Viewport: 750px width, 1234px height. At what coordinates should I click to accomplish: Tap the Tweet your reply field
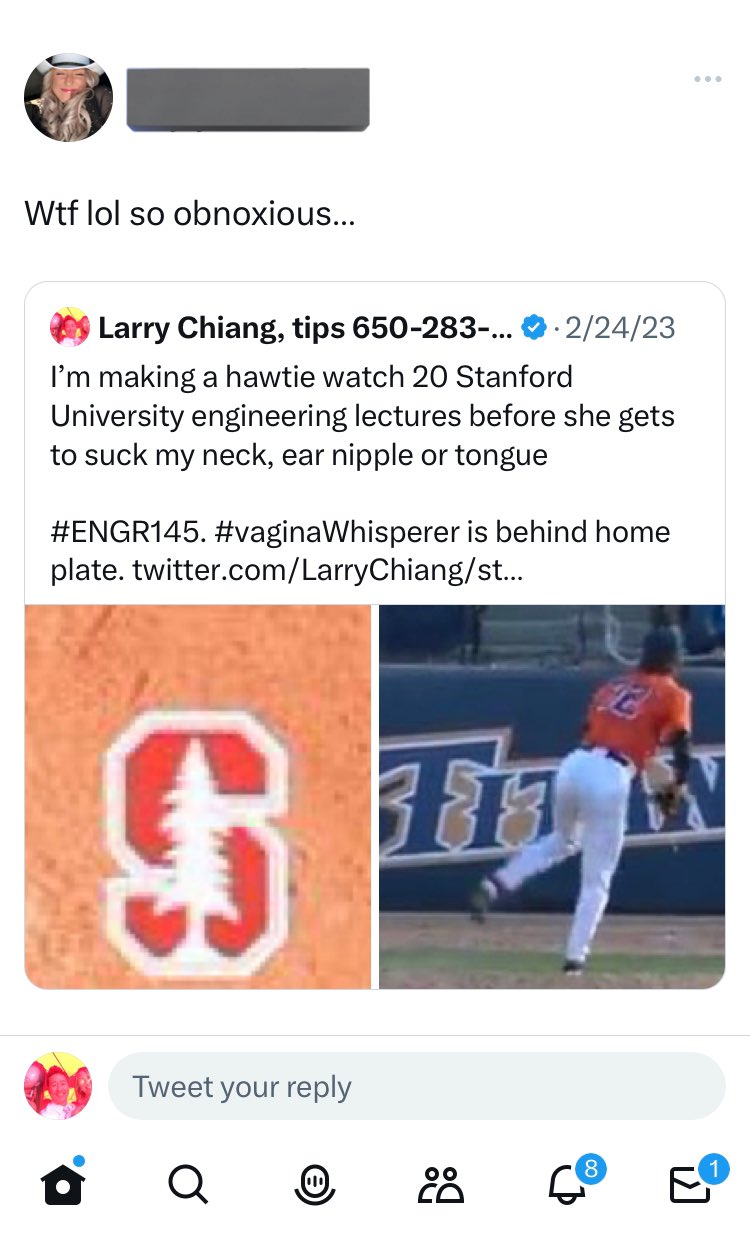click(x=416, y=1086)
